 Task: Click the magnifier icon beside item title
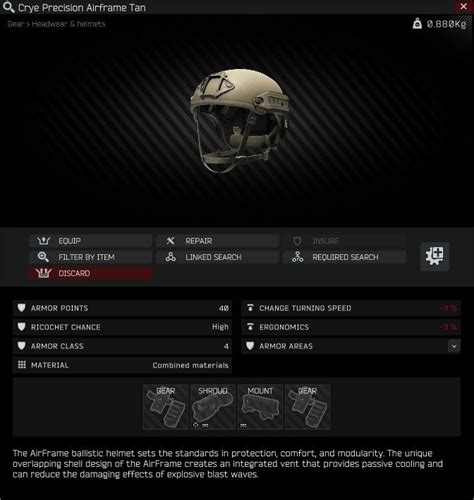point(9,7)
